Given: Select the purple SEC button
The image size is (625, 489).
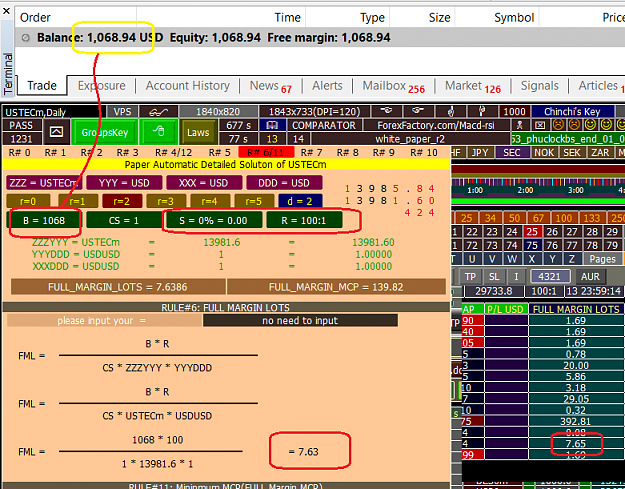Looking at the screenshot, I should coord(512,152).
